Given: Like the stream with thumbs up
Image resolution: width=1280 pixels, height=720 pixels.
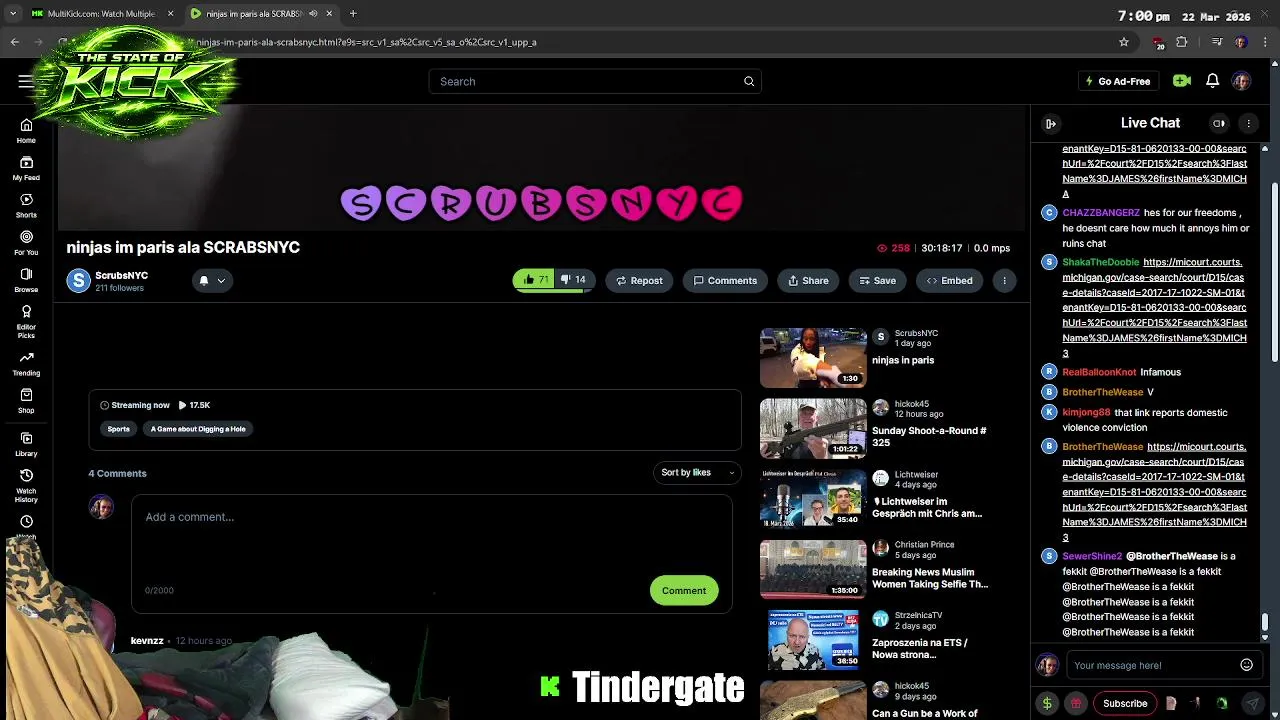Looking at the screenshot, I should pos(533,280).
